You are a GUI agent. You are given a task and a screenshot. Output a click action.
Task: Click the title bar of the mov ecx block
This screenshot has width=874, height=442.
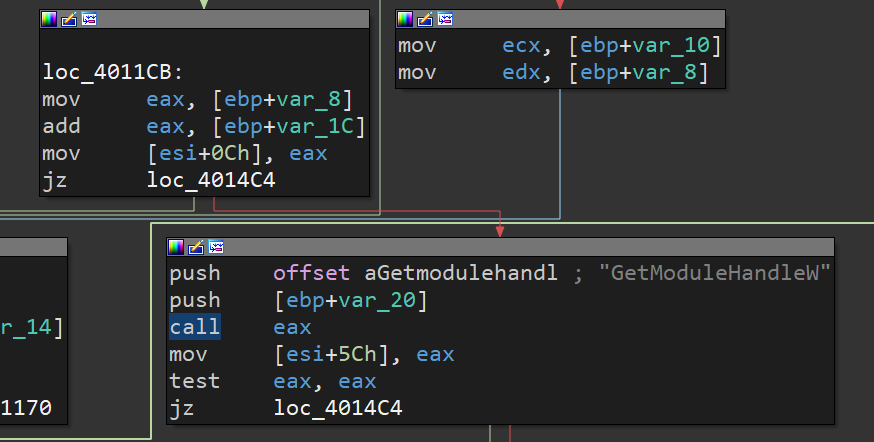[x=600, y=19]
